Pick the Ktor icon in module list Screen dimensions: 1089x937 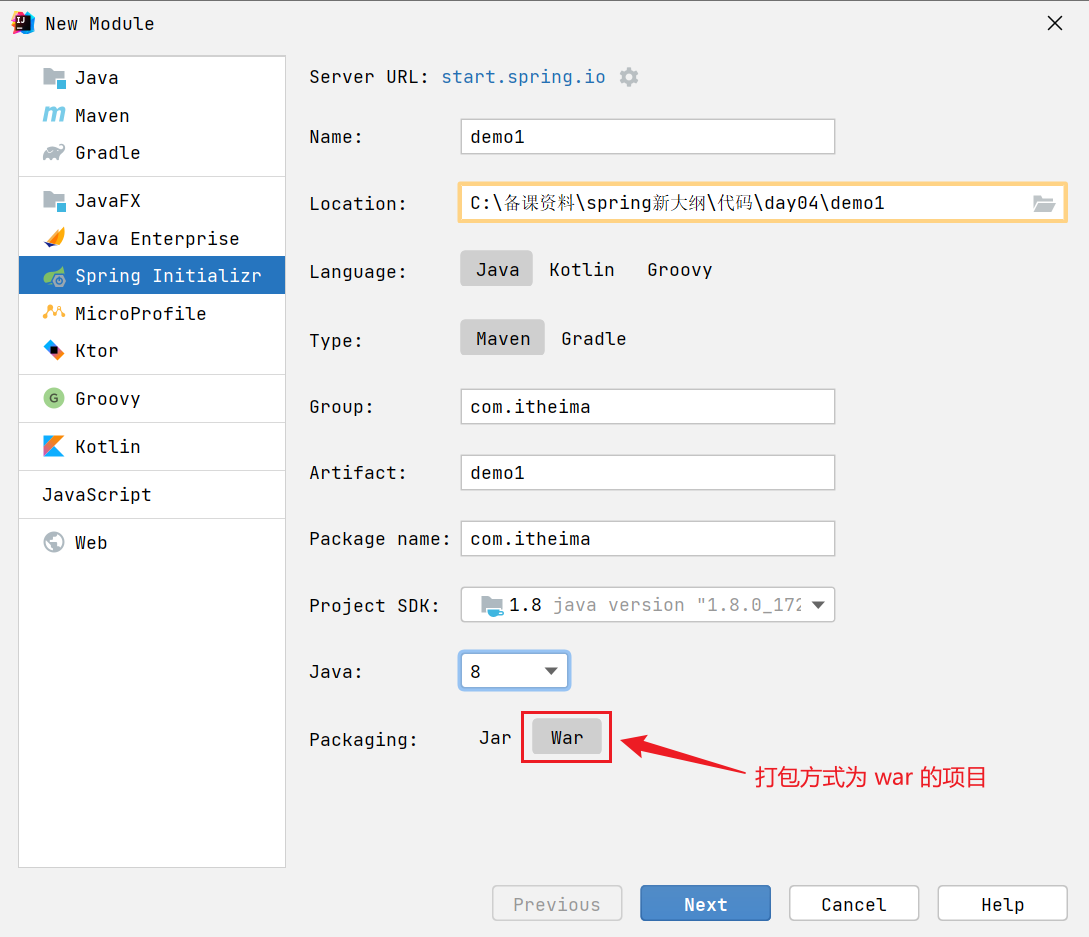click(x=54, y=350)
